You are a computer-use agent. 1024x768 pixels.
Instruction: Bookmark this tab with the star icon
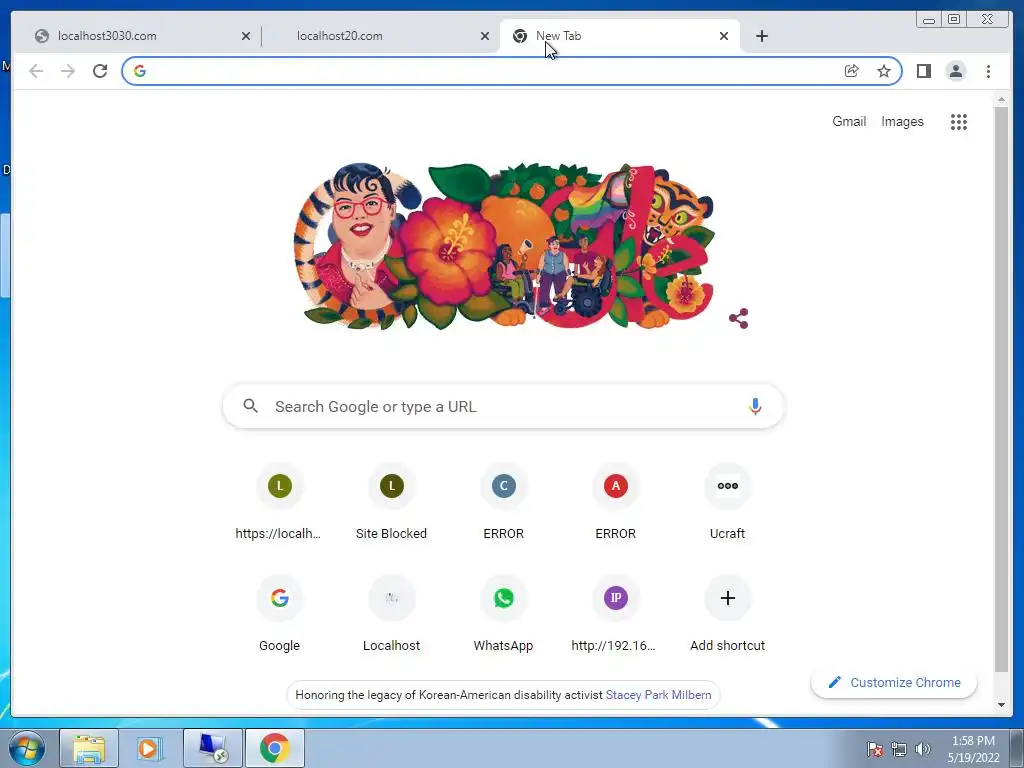click(x=884, y=71)
